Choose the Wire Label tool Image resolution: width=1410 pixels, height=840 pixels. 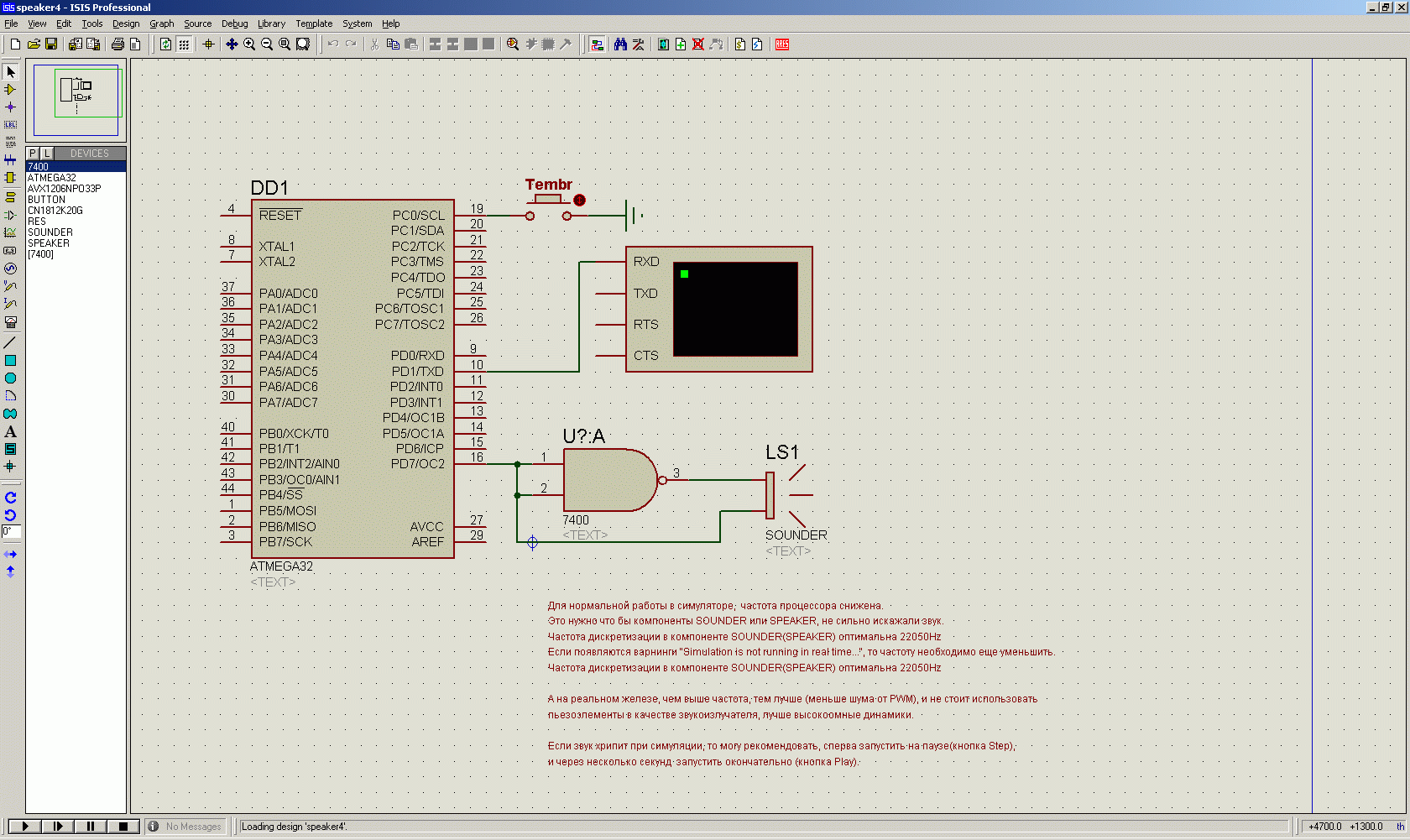point(10,125)
